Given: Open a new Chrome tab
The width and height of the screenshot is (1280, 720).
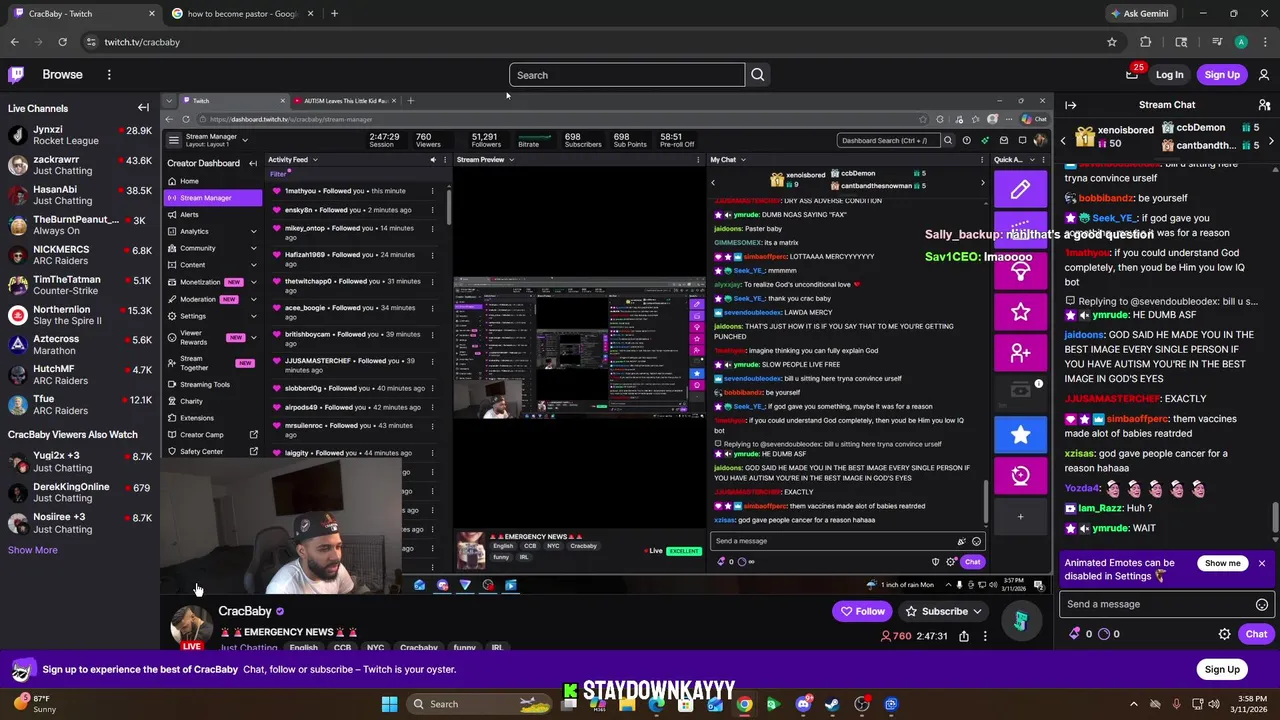Looking at the screenshot, I should coord(334,14).
